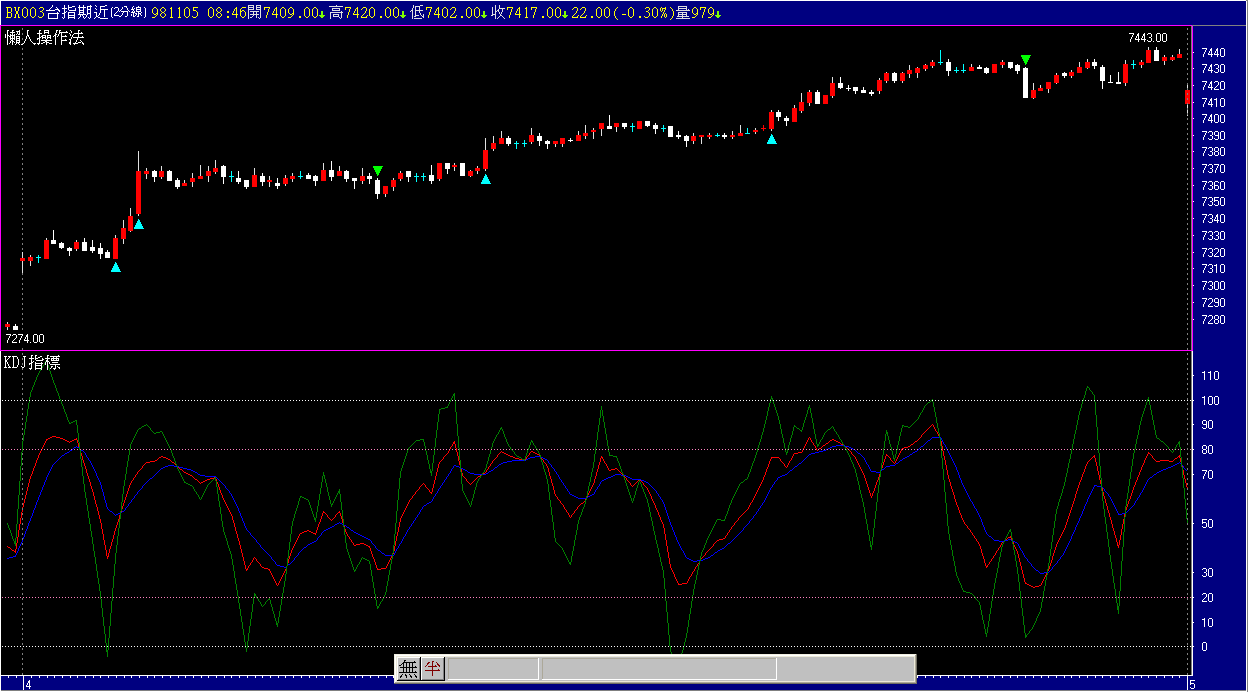Click the 7280 price axis label
This screenshot has height=692, width=1248.
[1212, 319]
